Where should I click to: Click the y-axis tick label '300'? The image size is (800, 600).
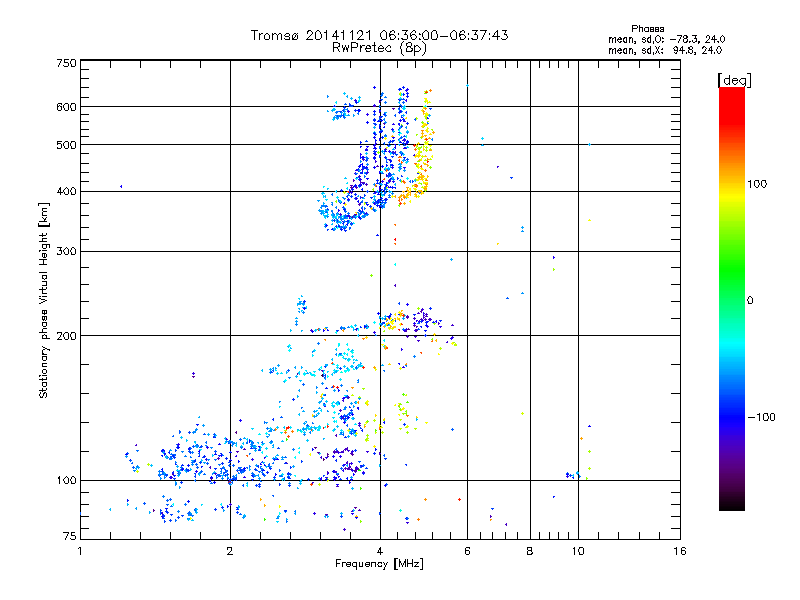tap(66, 251)
